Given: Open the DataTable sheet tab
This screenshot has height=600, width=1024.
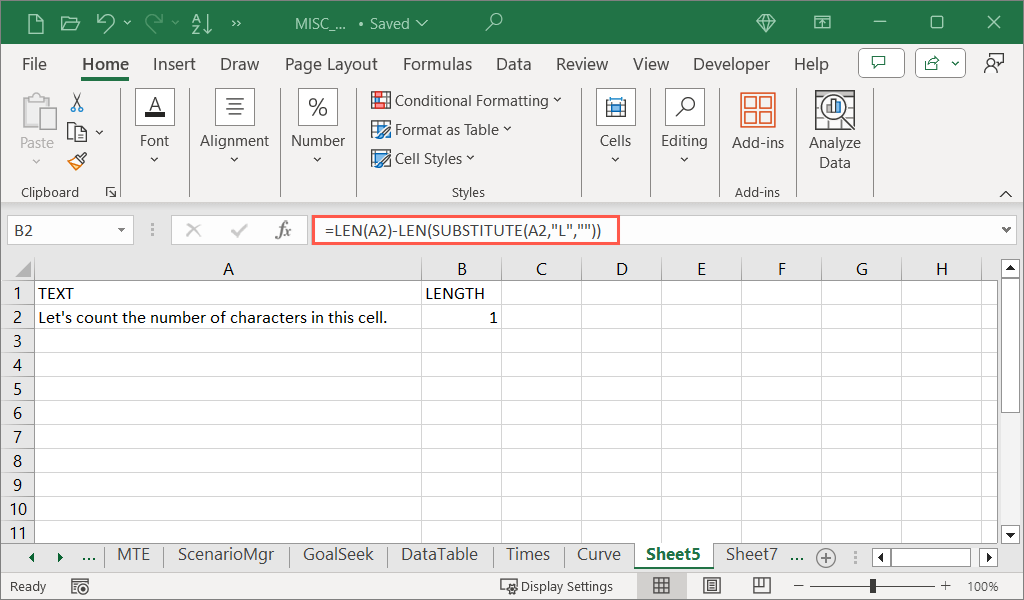Looking at the screenshot, I should (438, 554).
